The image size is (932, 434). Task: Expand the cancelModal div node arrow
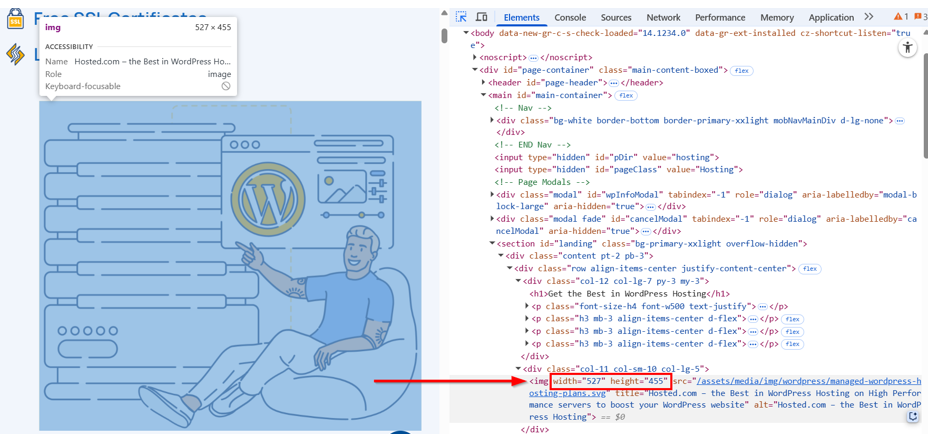coord(492,219)
